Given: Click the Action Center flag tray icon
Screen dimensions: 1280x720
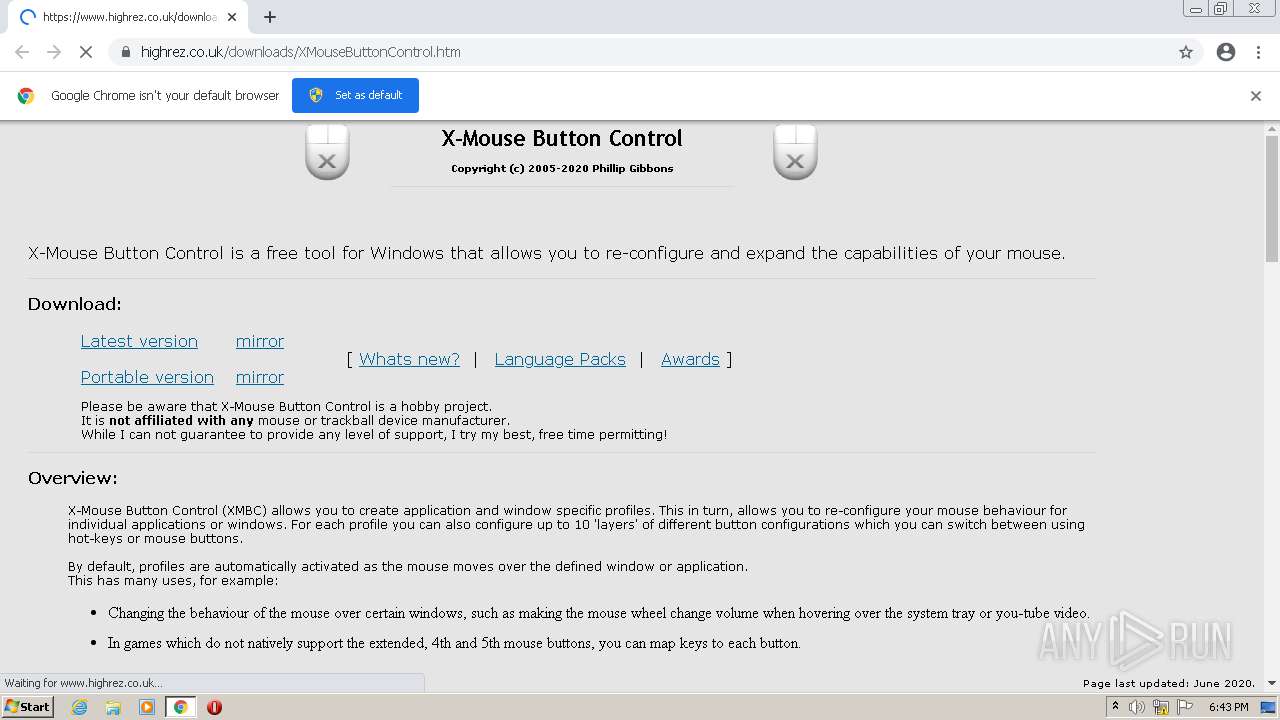Looking at the screenshot, I should point(1185,707).
